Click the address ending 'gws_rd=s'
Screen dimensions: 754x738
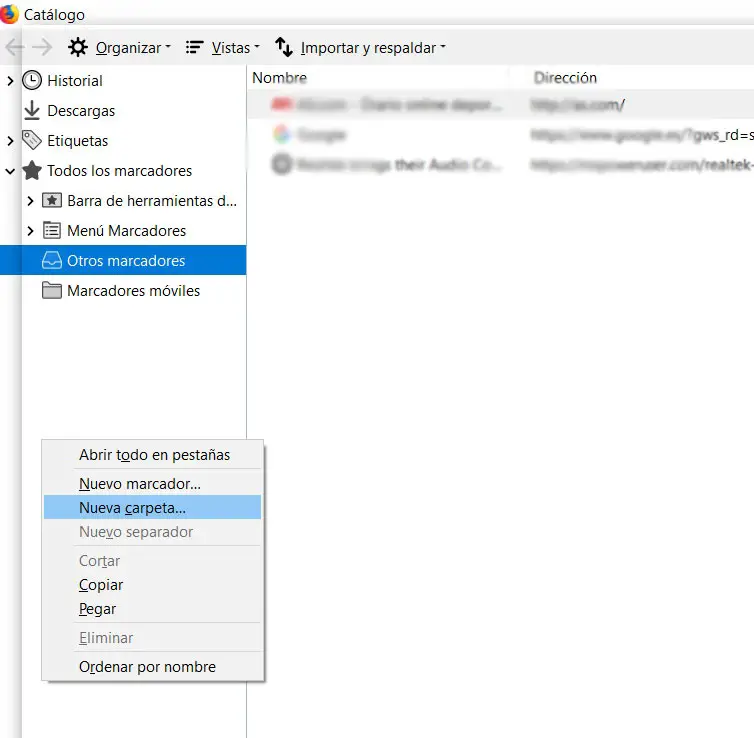[642, 135]
